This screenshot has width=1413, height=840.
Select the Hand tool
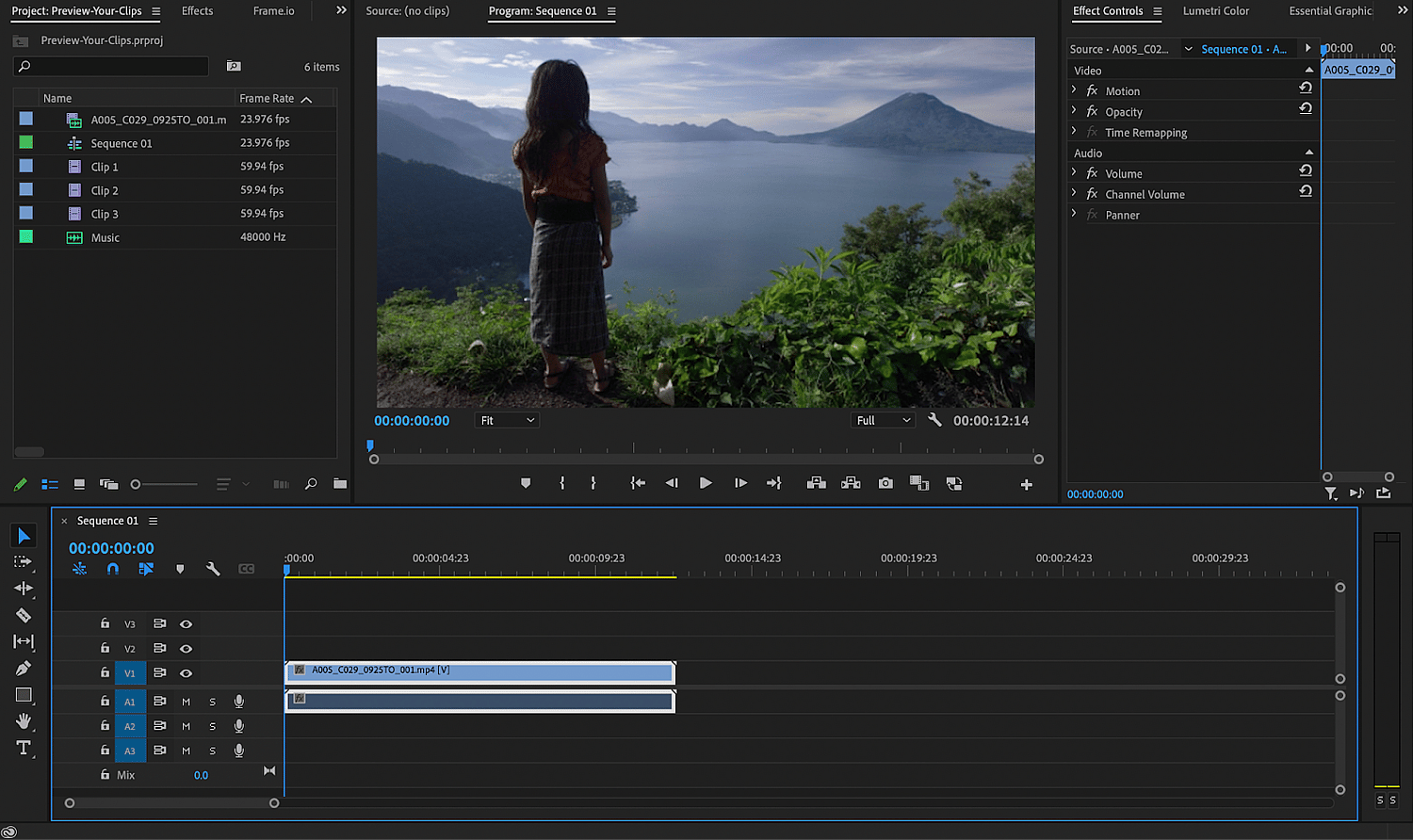(x=24, y=721)
